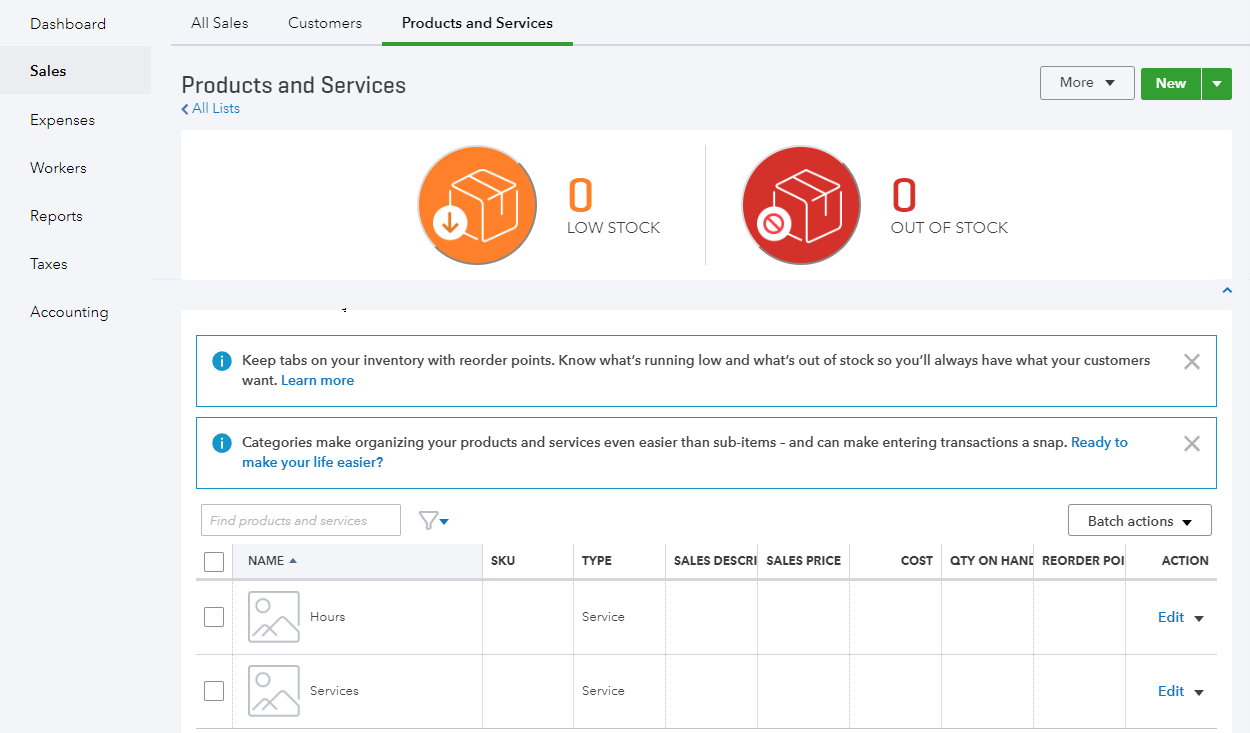Dismiss the reorder points banner
Screen dimensions: 1250x733
(1191, 361)
